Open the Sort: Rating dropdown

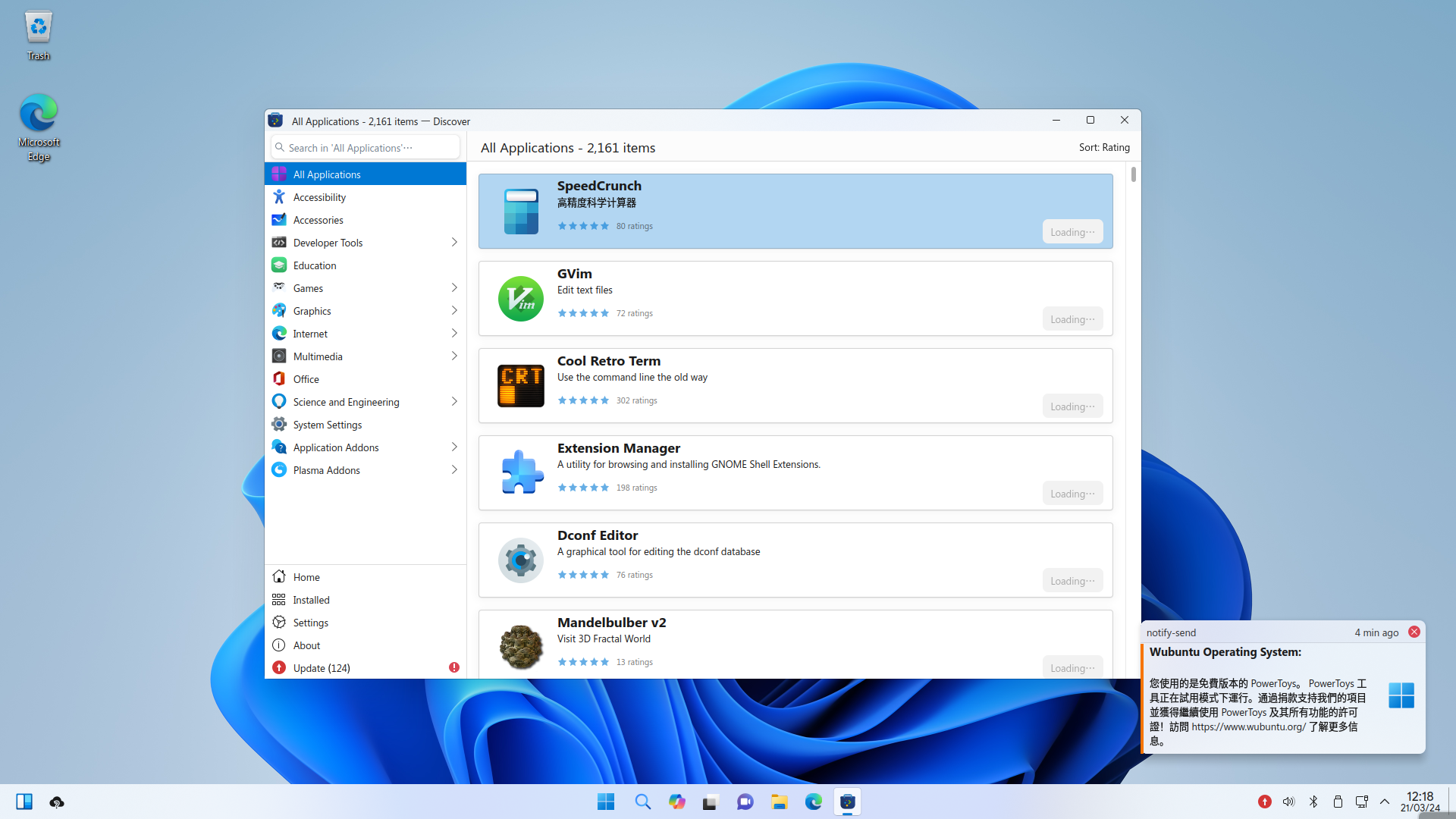1103,148
